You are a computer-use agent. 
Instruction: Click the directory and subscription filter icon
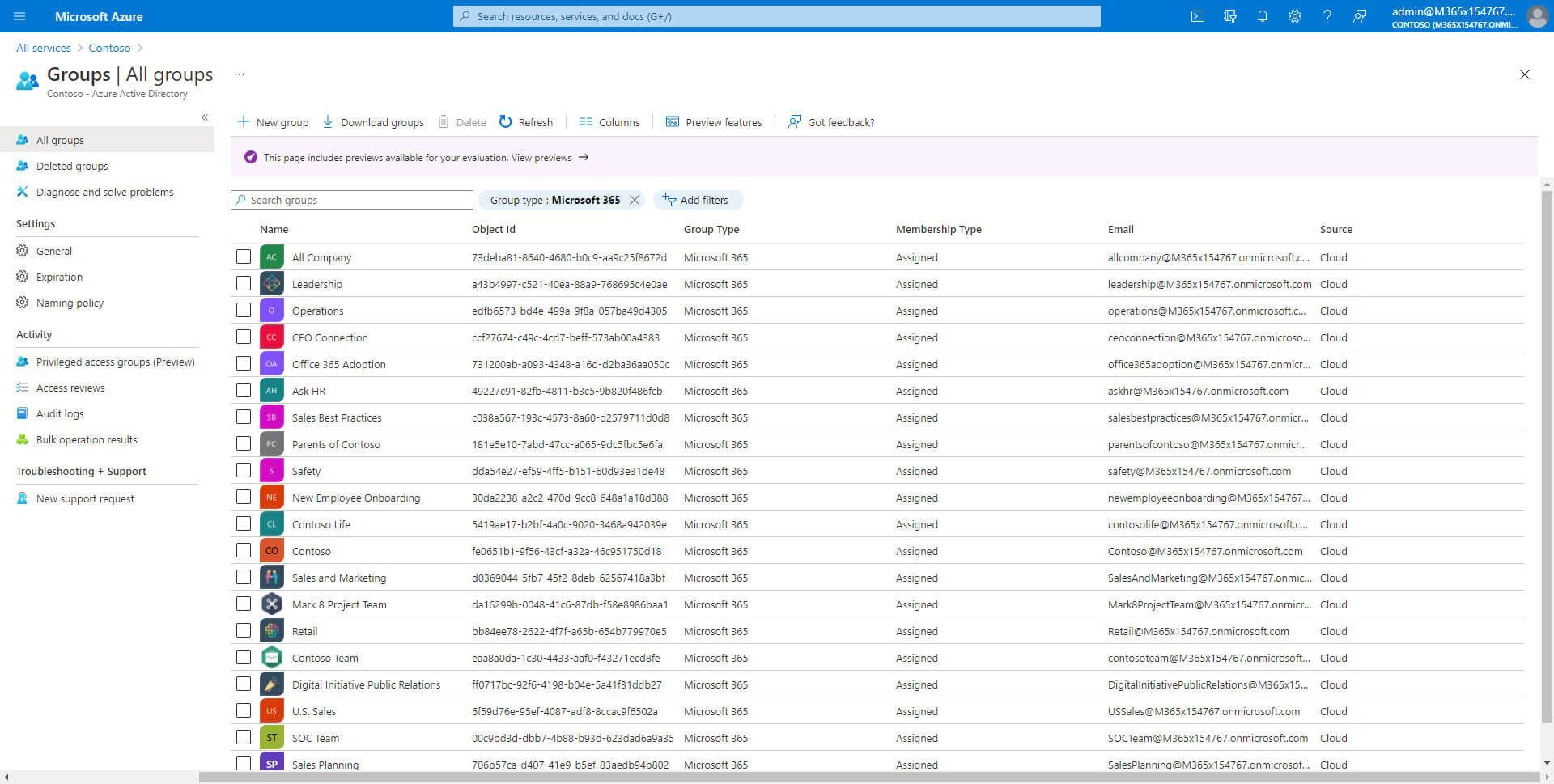[x=1230, y=16]
